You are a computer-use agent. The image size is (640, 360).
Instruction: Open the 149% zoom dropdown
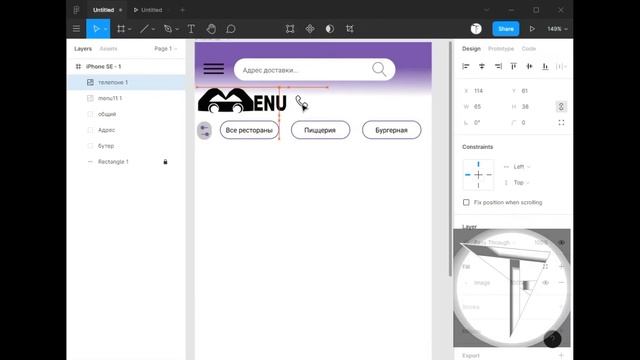[557, 29]
